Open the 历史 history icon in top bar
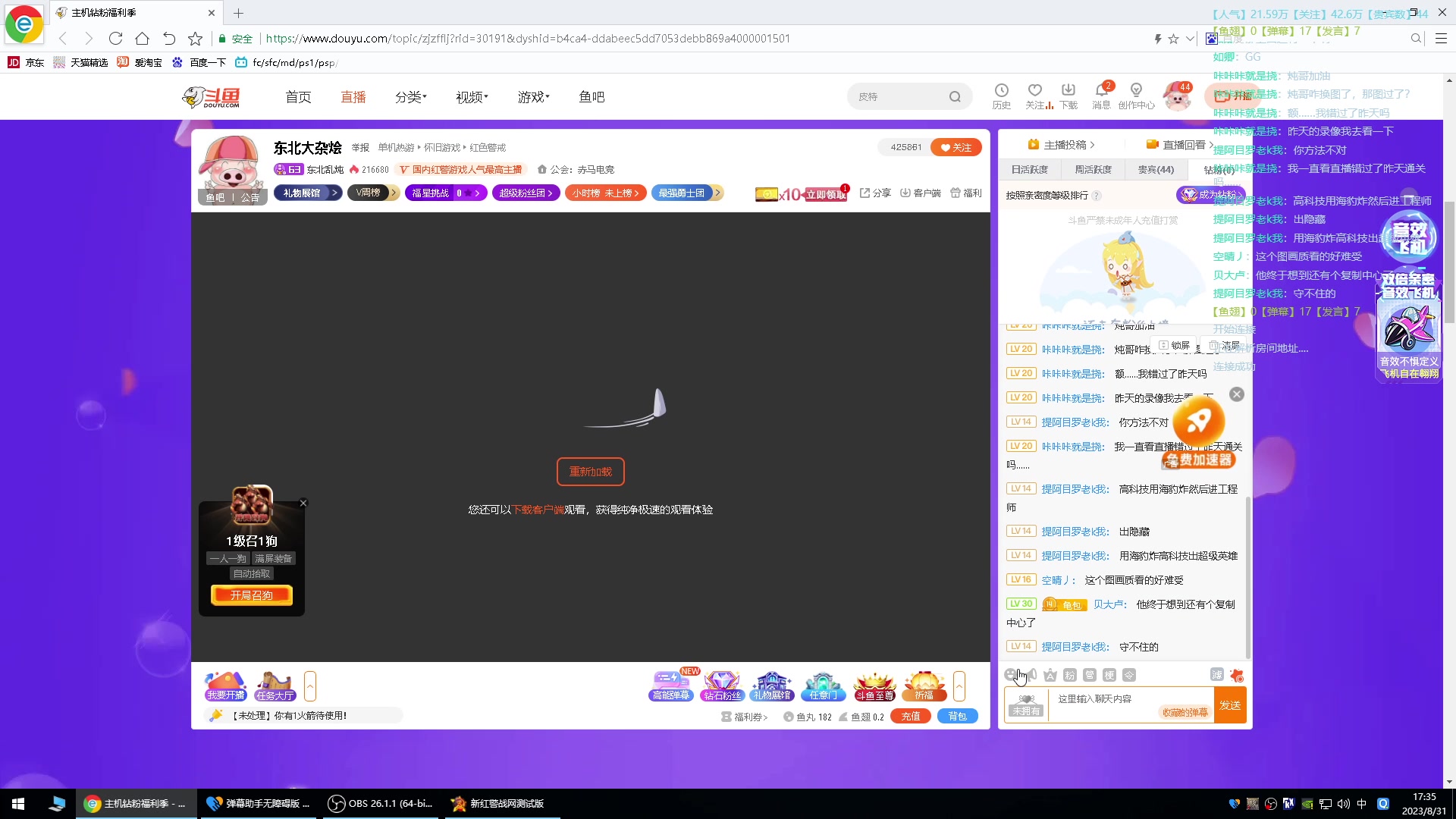This screenshot has height=819, width=1456. 1002,96
